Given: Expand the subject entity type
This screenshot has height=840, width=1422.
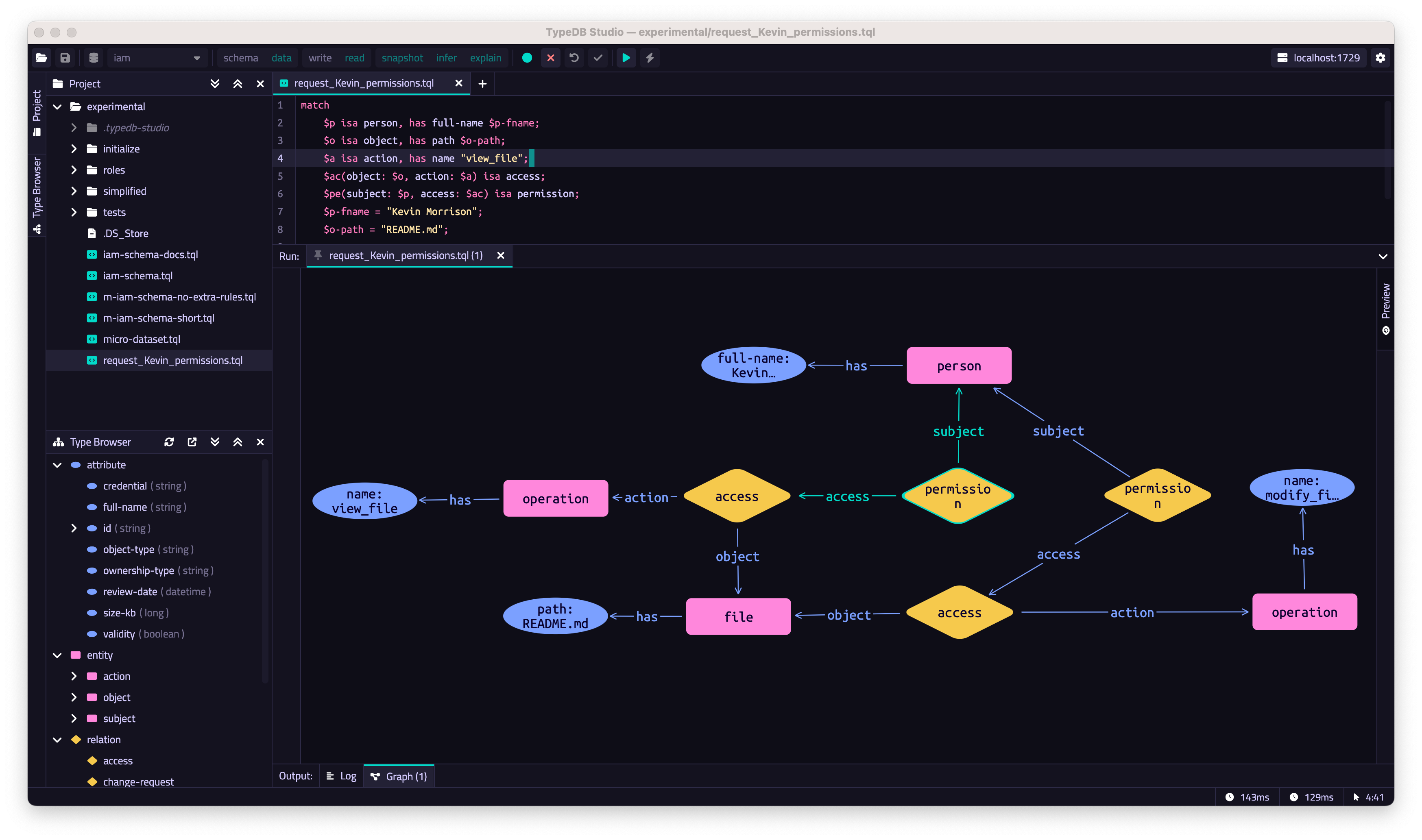Looking at the screenshot, I should (74, 718).
